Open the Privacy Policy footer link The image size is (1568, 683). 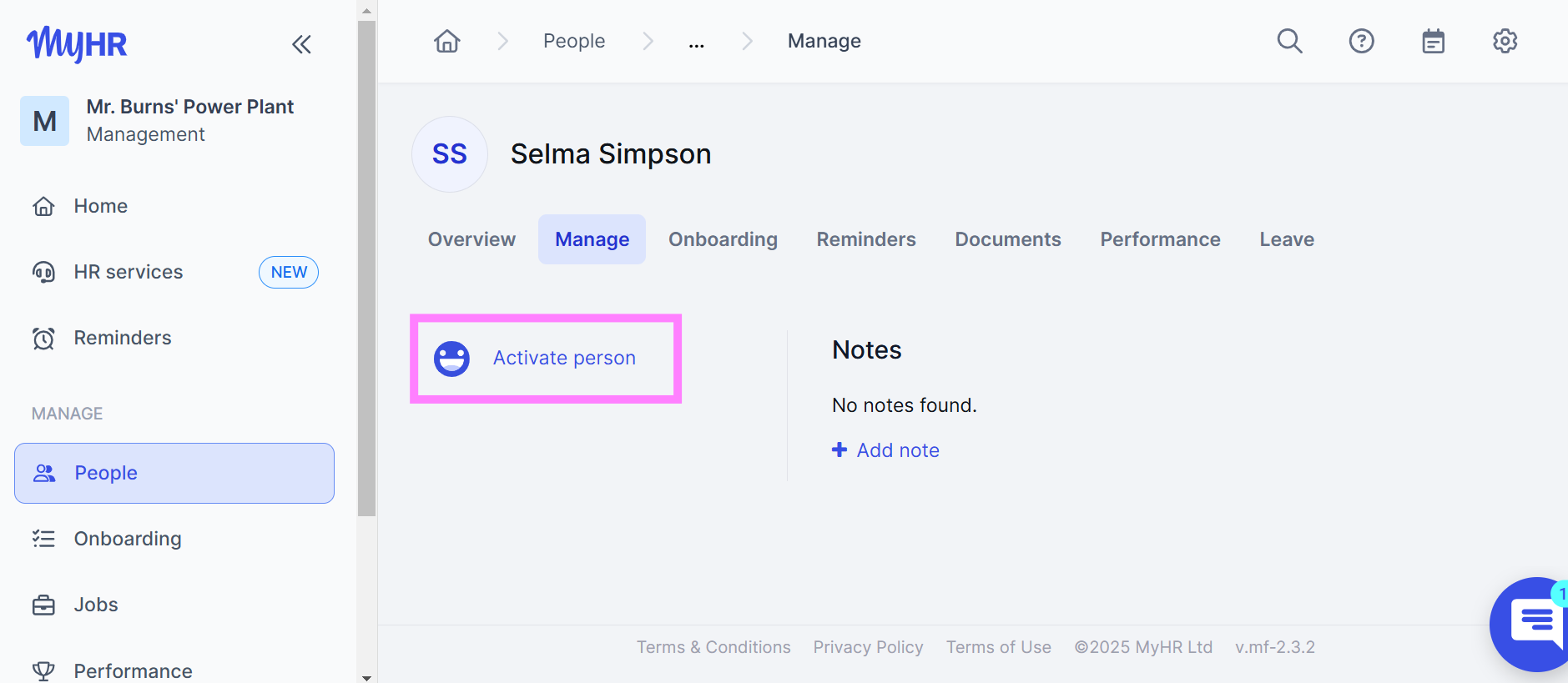tap(868, 647)
